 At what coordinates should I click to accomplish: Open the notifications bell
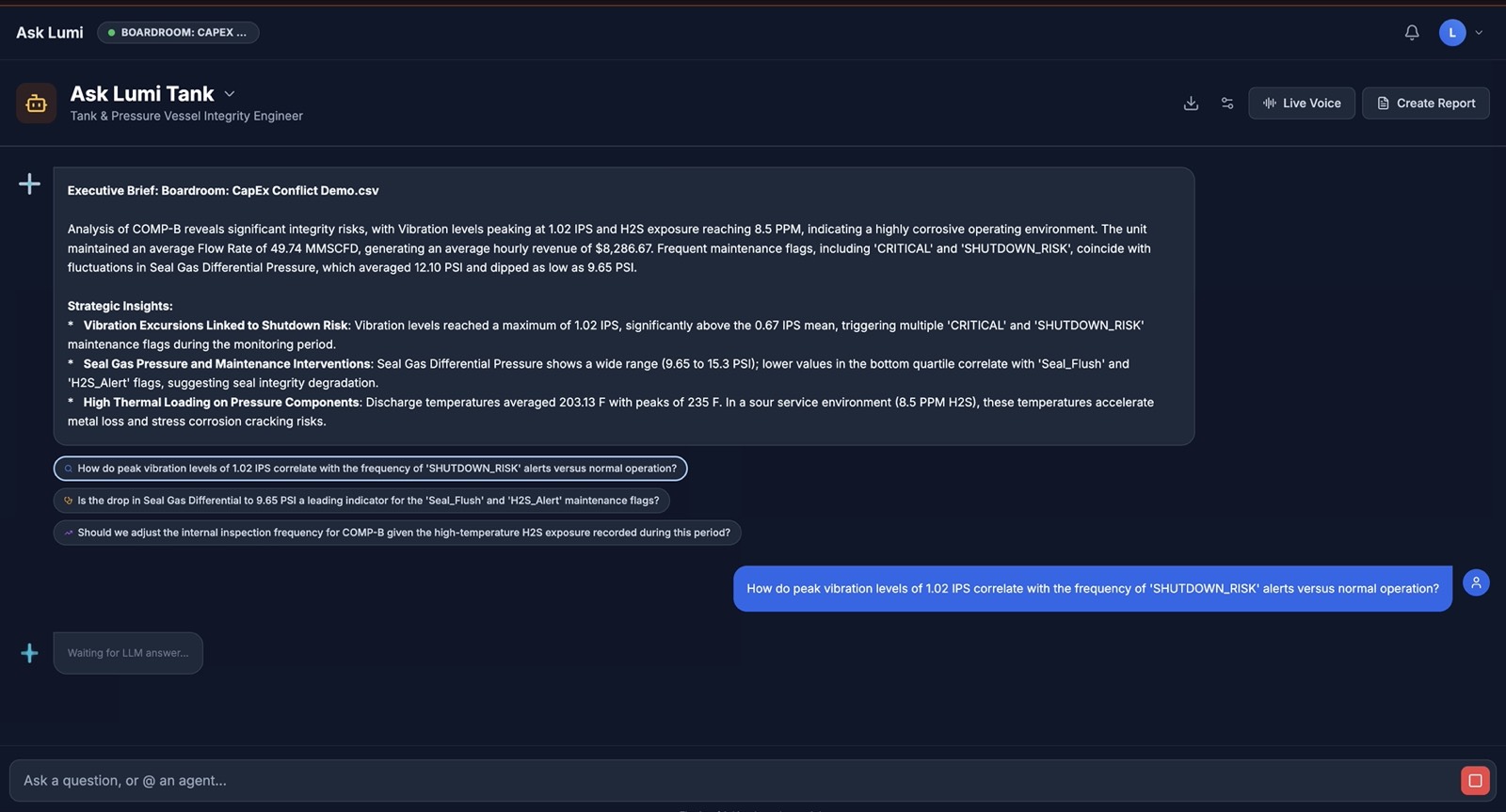(x=1411, y=33)
